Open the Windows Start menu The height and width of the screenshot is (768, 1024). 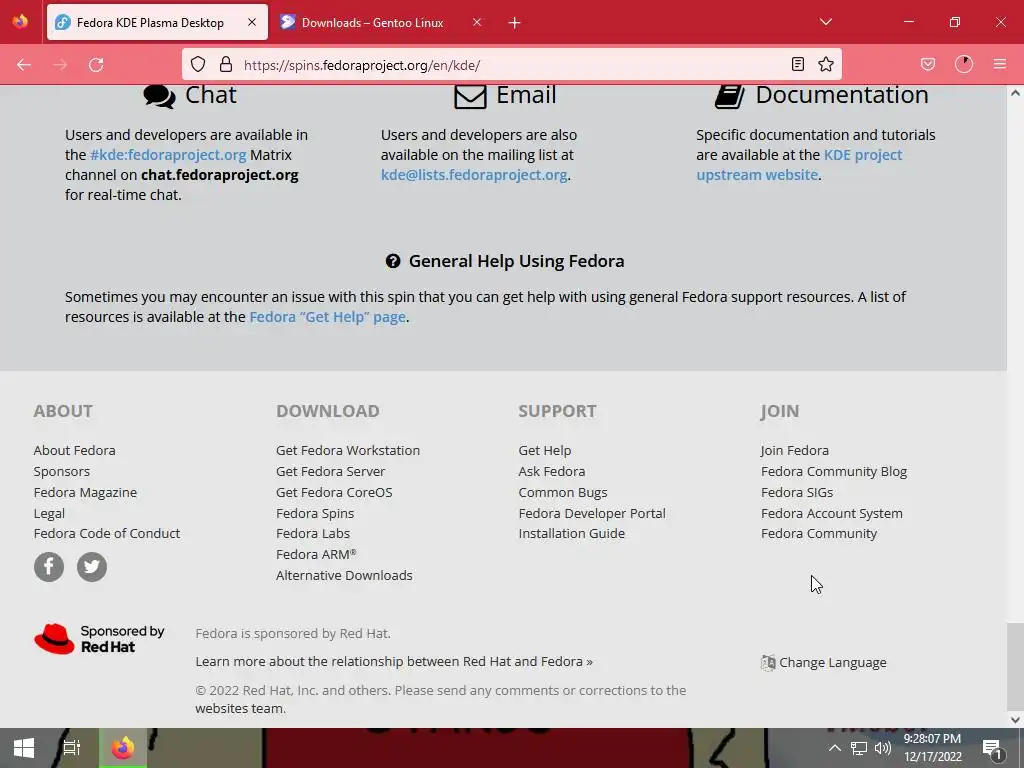pyautogui.click(x=24, y=748)
